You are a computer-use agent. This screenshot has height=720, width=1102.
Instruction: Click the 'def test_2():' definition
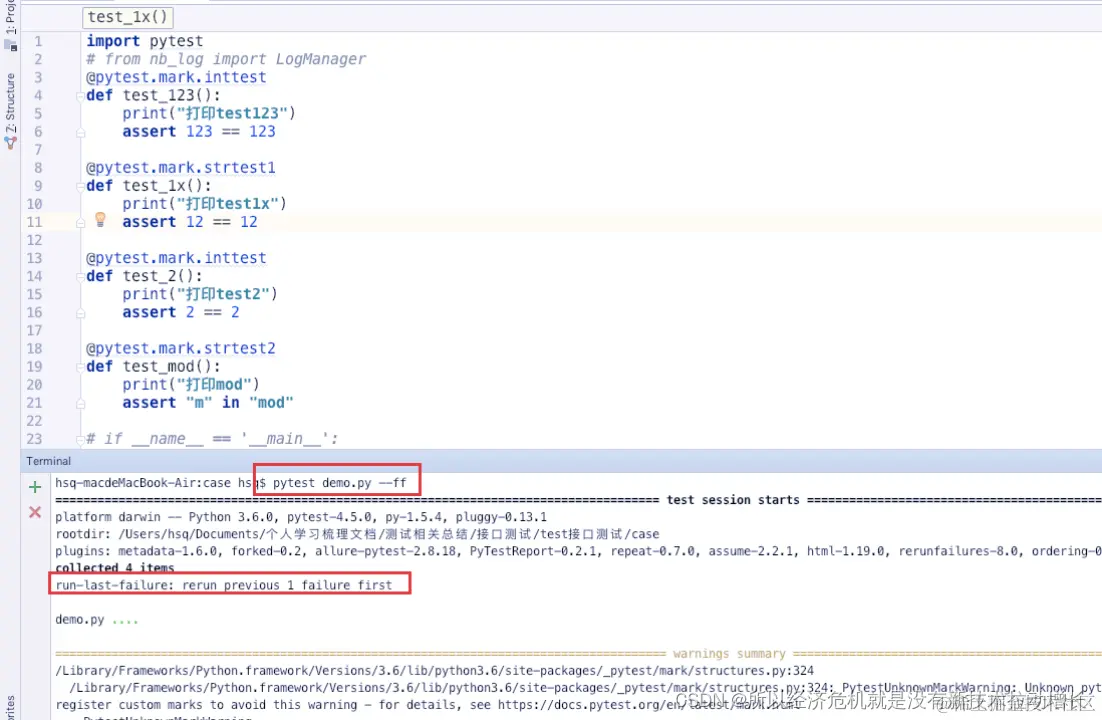point(144,276)
